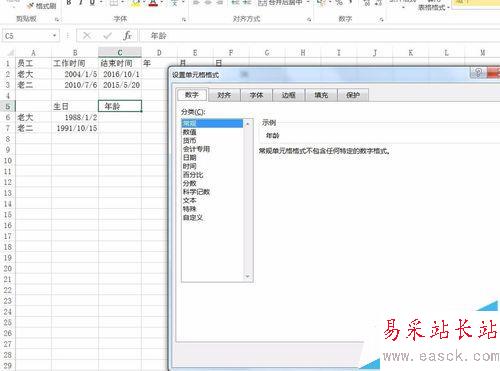Open the 数字 number group dialog launcher
The image size is (500, 371).
pos(382,20)
